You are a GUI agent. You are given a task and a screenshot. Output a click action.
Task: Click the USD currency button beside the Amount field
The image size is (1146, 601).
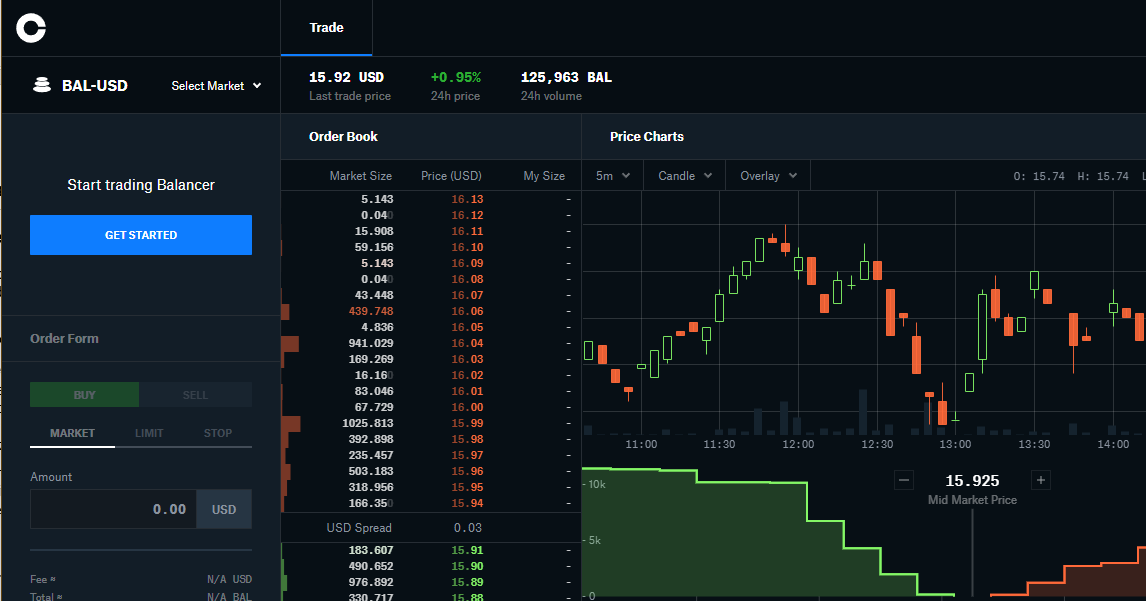[x=224, y=509]
